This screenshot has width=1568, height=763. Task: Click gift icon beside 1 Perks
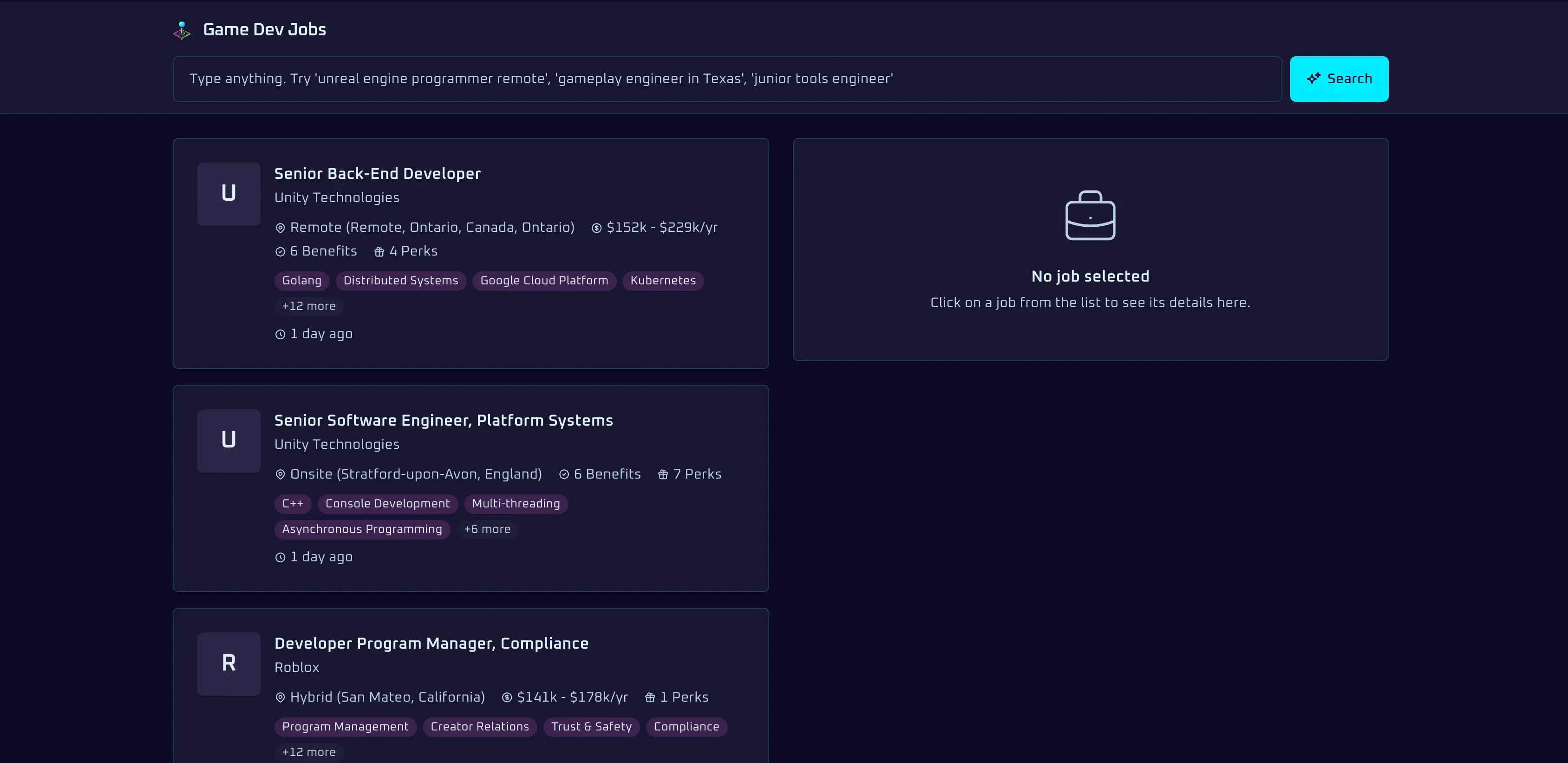650,697
